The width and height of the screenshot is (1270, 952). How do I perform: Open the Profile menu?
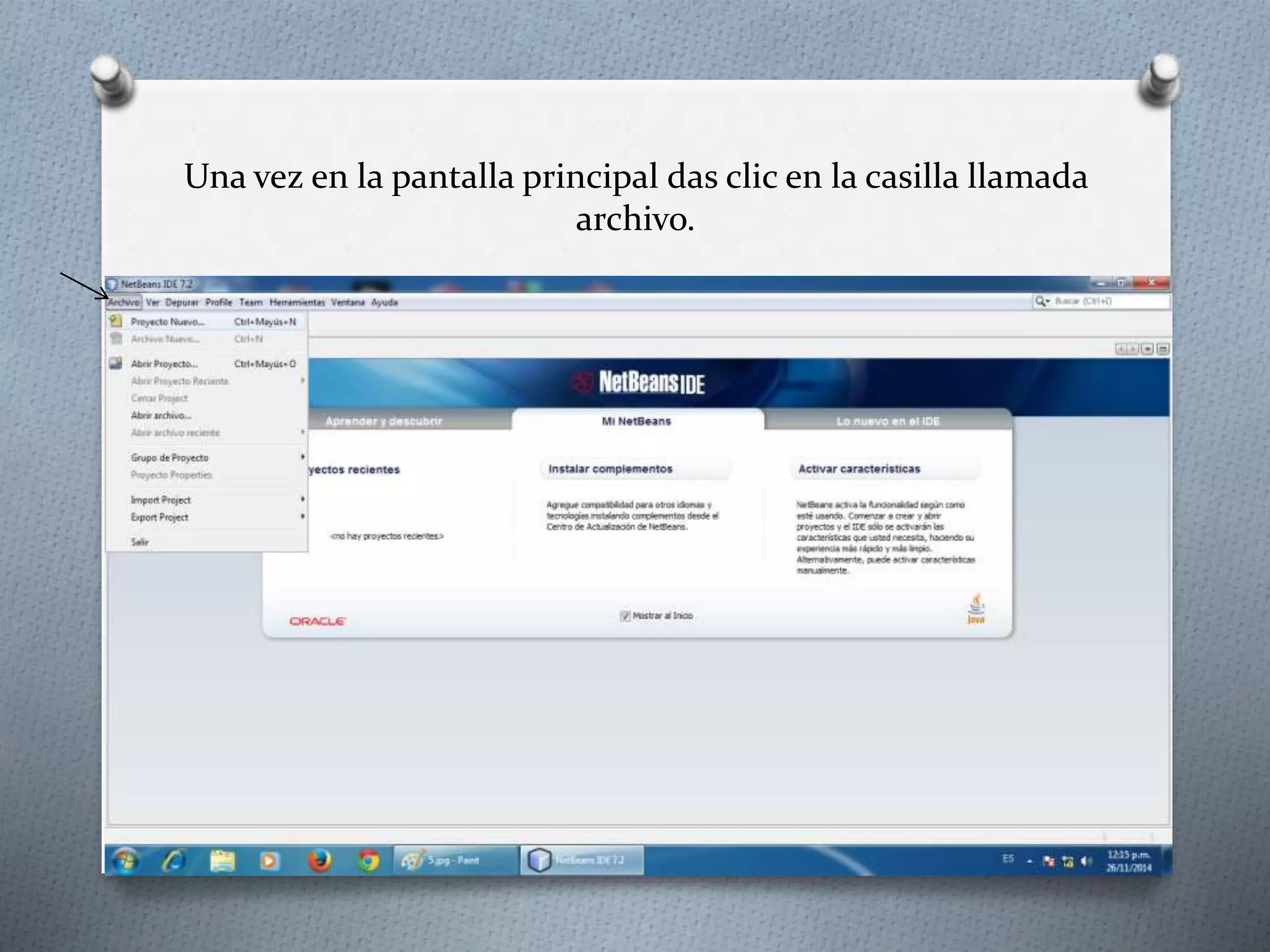point(219,302)
